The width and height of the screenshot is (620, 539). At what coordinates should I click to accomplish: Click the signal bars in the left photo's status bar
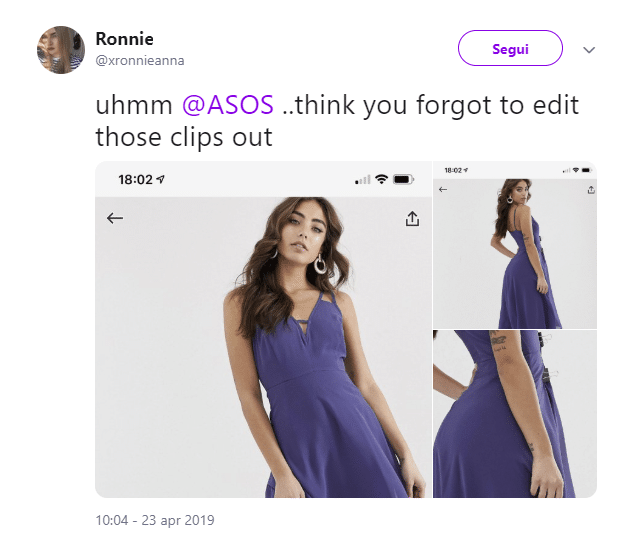[x=362, y=180]
